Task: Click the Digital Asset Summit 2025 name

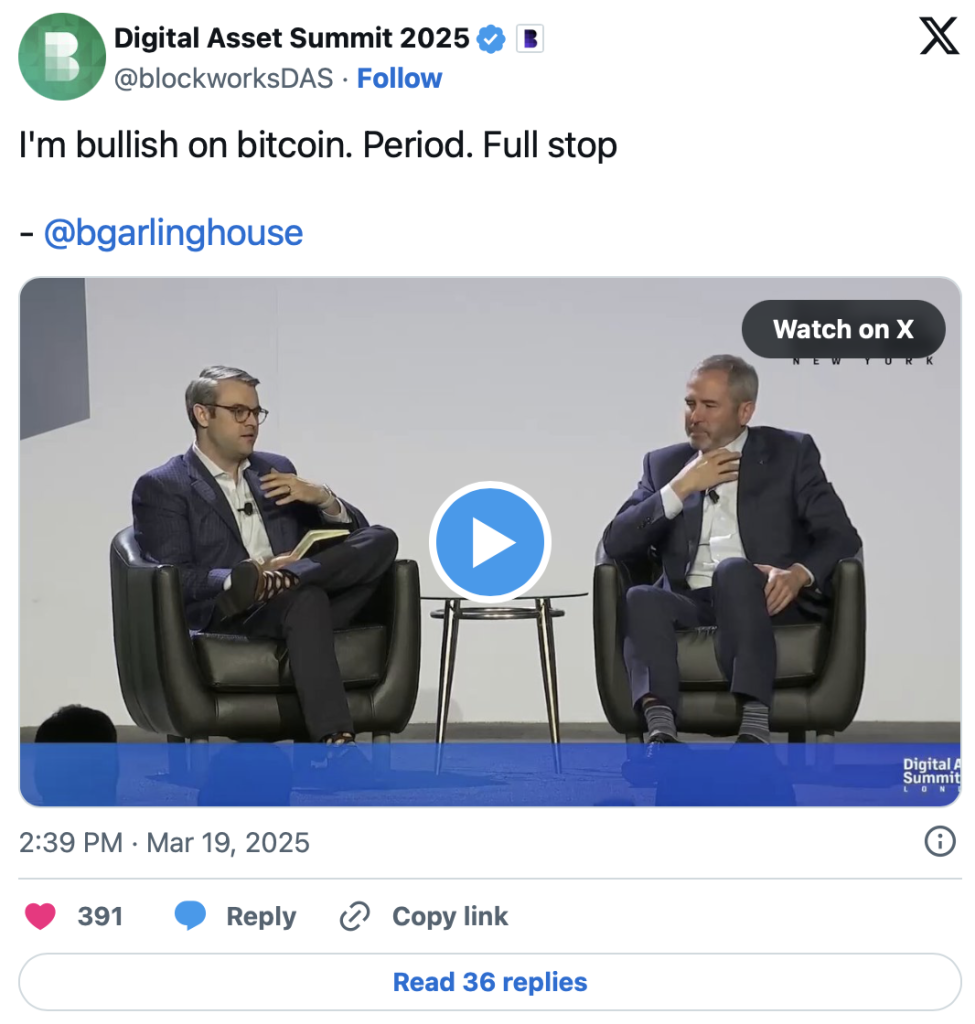Action: [291, 39]
